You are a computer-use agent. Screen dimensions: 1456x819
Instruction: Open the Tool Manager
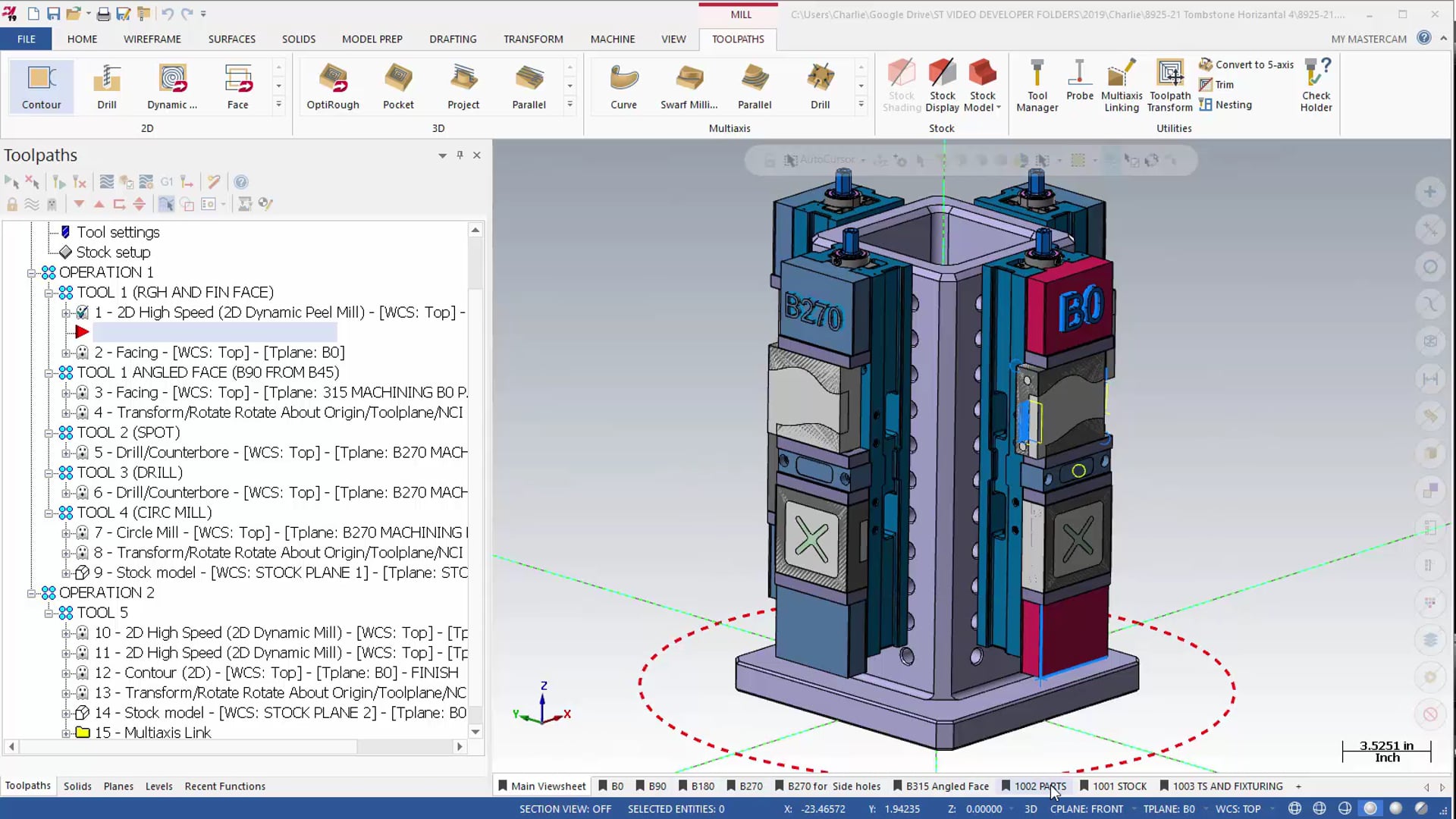tap(1037, 86)
